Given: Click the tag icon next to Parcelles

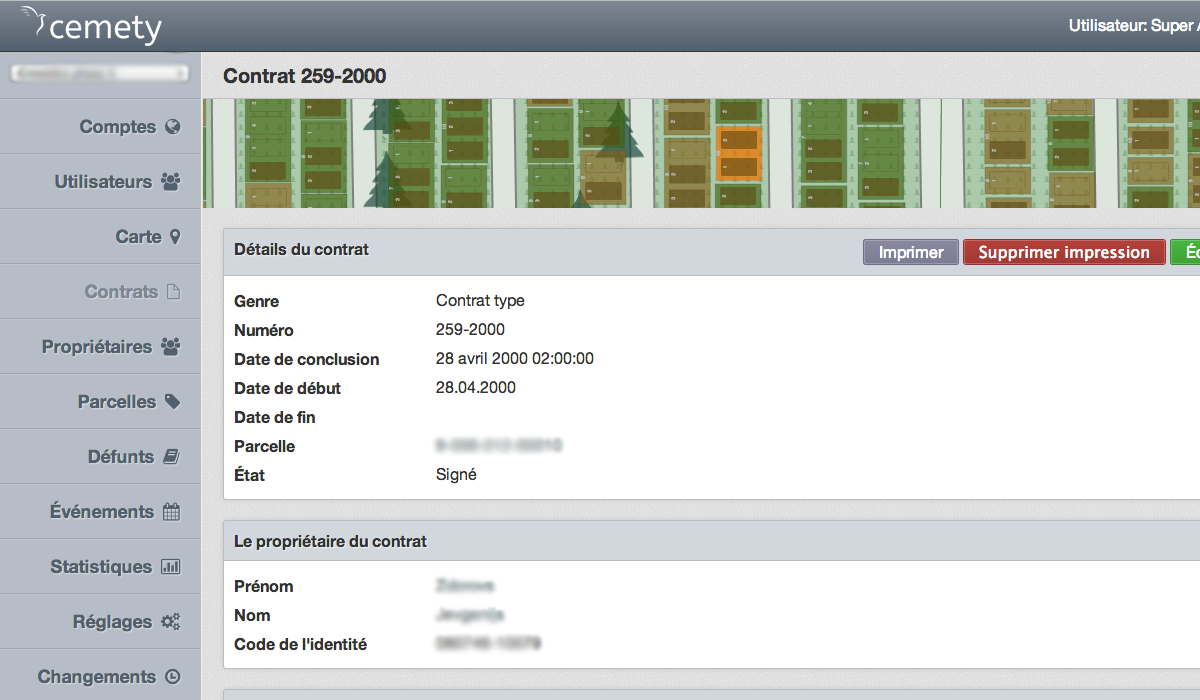Looking at the screenshot, I should click(172, 402).
